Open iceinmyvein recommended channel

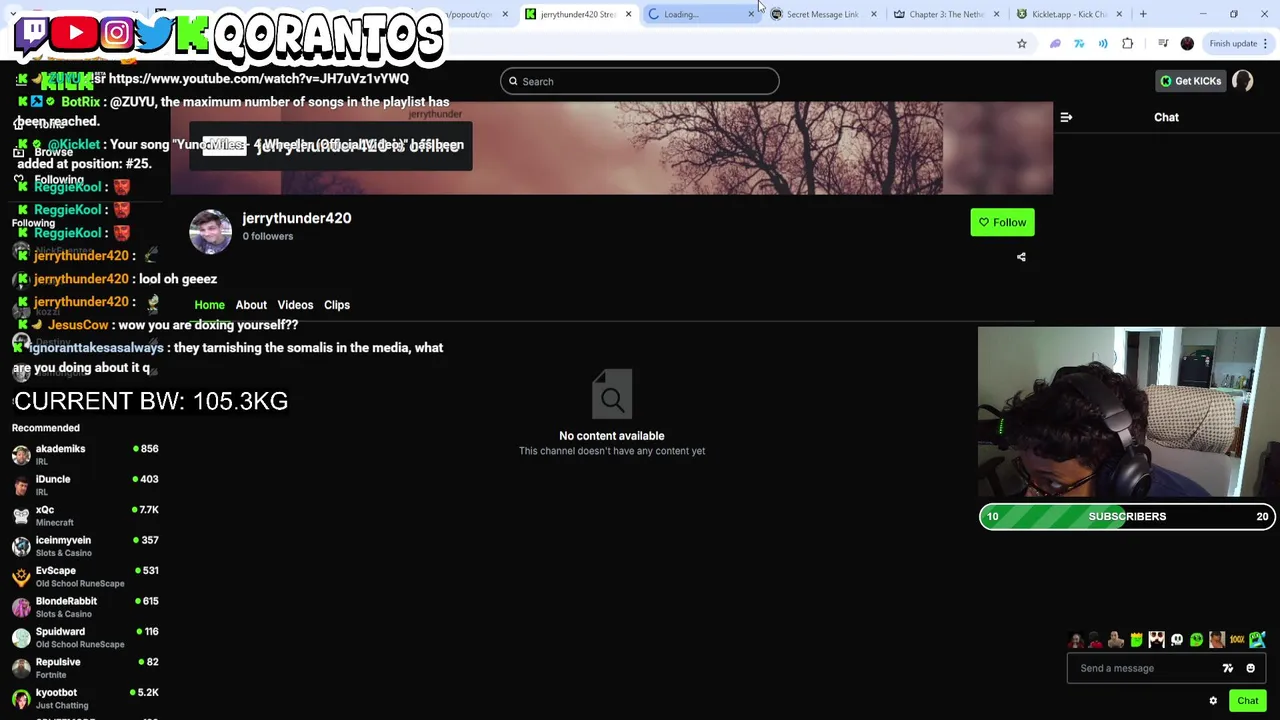click(85, 546)
